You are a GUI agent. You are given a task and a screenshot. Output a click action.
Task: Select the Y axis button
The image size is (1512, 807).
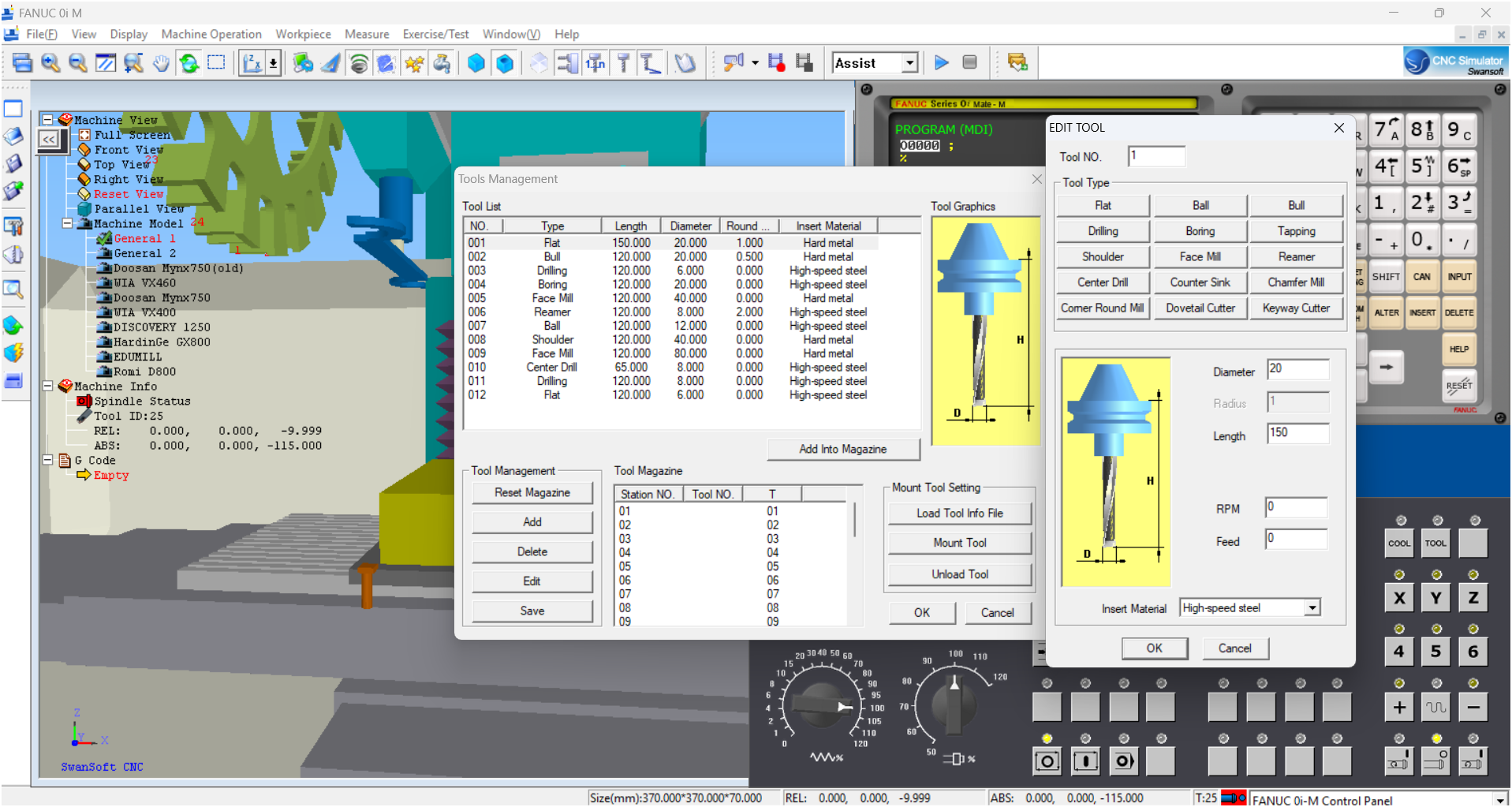tap(1435, 597)
